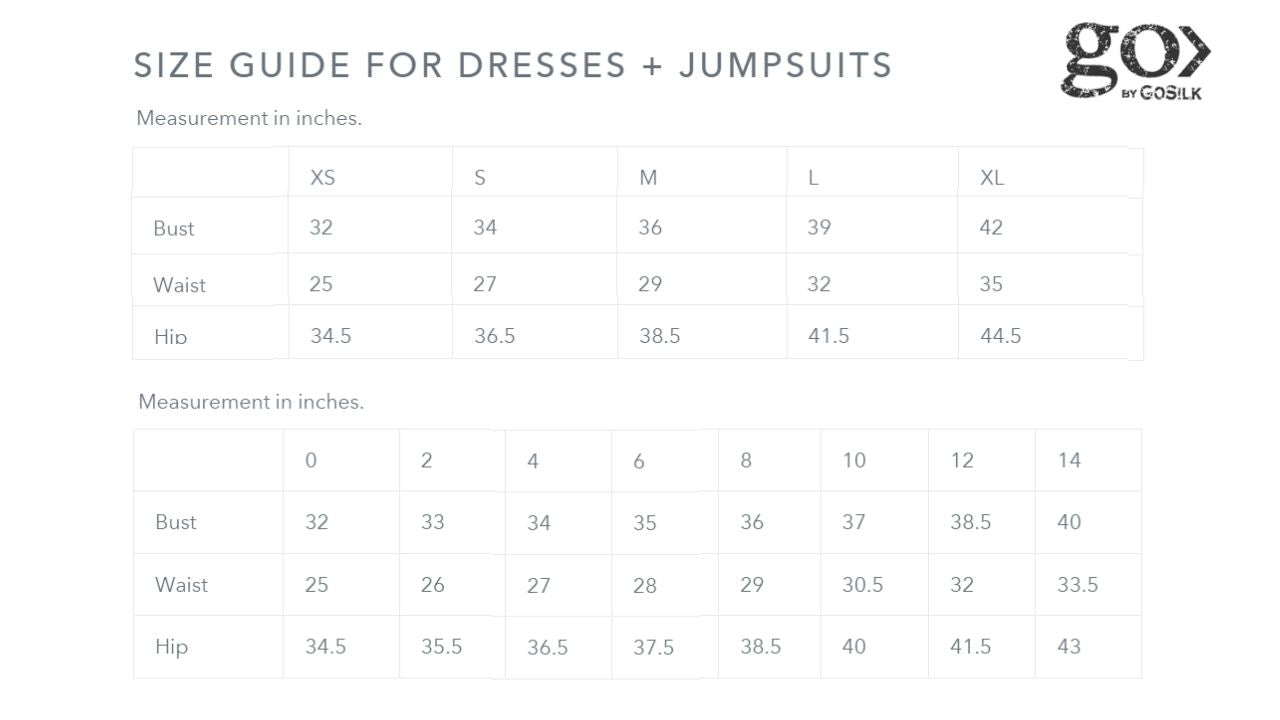Select the Hip row label in numeric-size table
This screenshot has width=1280, height=720.
point(171,646)
